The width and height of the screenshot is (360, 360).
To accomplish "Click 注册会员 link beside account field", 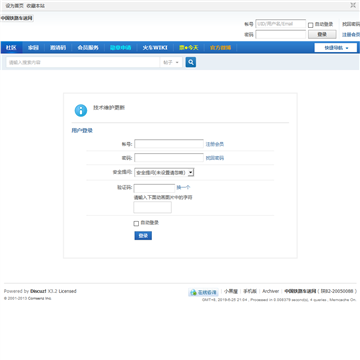I will point(215,144).
